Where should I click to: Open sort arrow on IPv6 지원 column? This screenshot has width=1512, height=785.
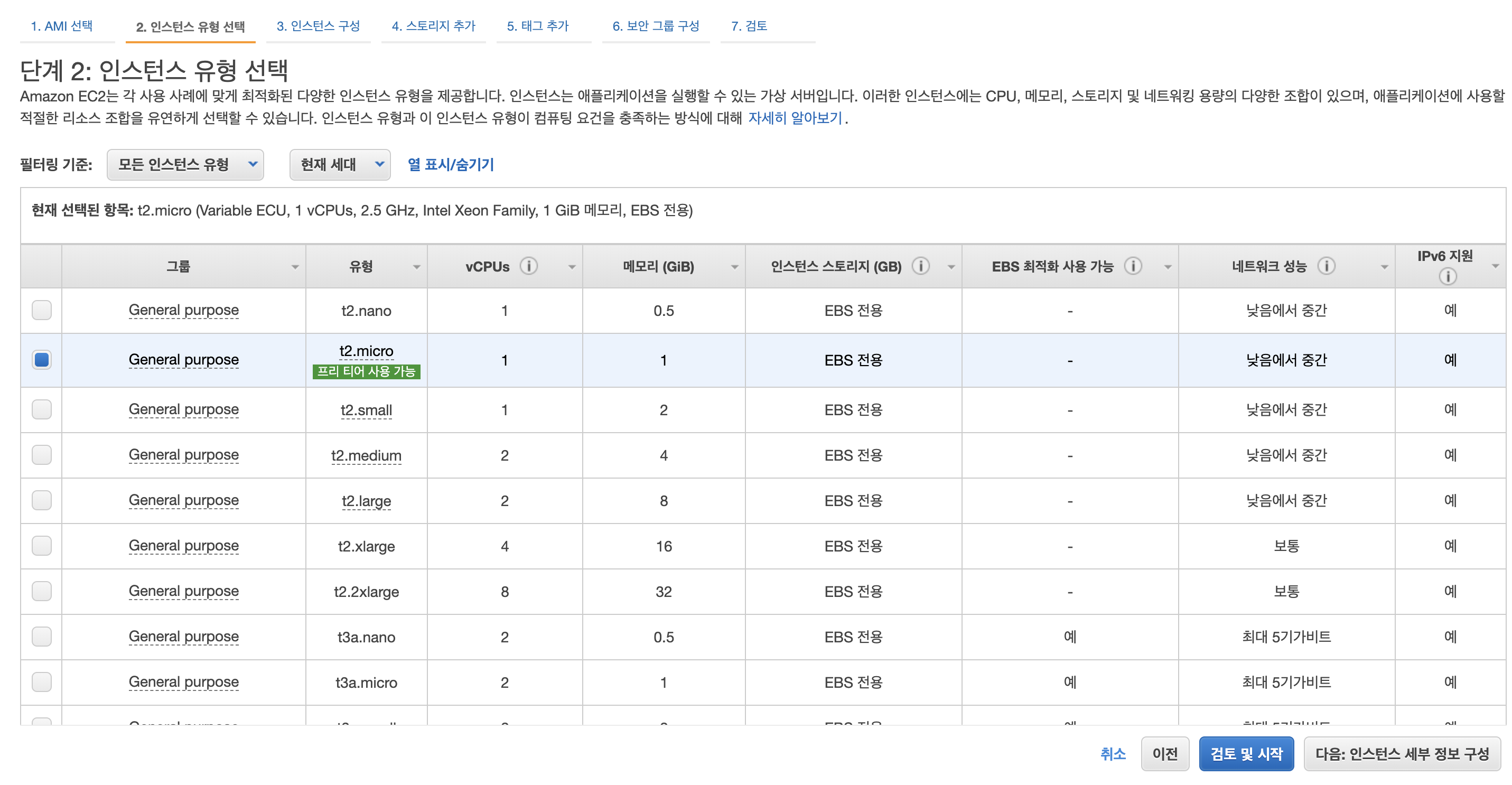(1496, 267)
